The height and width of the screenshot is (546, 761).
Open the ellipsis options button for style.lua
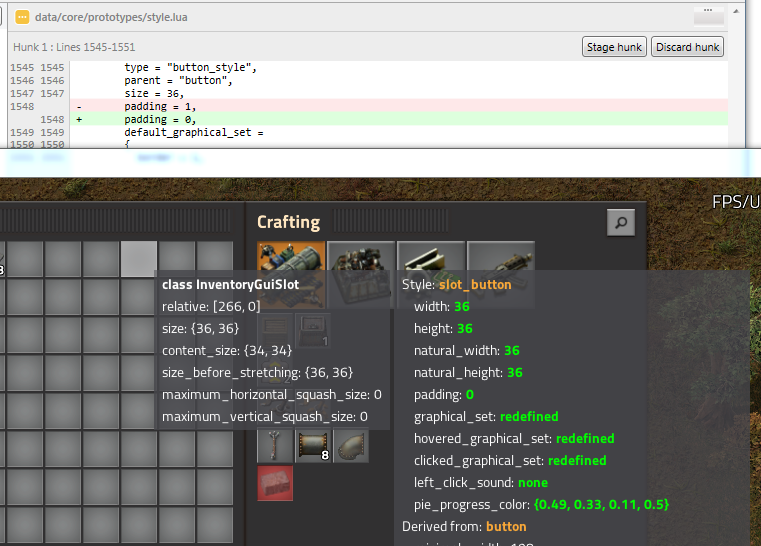pos(709,16)
